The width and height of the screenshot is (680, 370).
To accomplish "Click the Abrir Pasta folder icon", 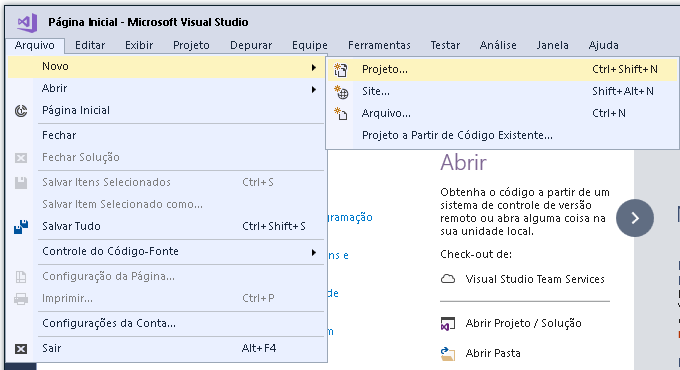I will pos(448,354).
